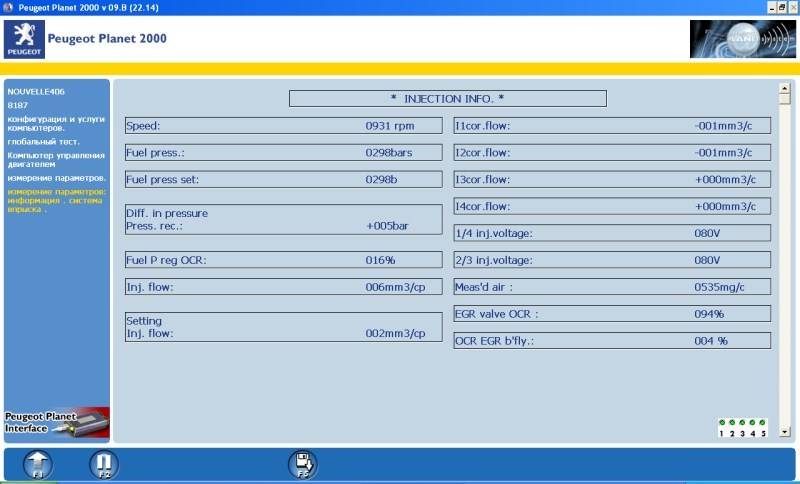Click the INJECTION INFO. header
Screen dimensions: 800x484
447,98
